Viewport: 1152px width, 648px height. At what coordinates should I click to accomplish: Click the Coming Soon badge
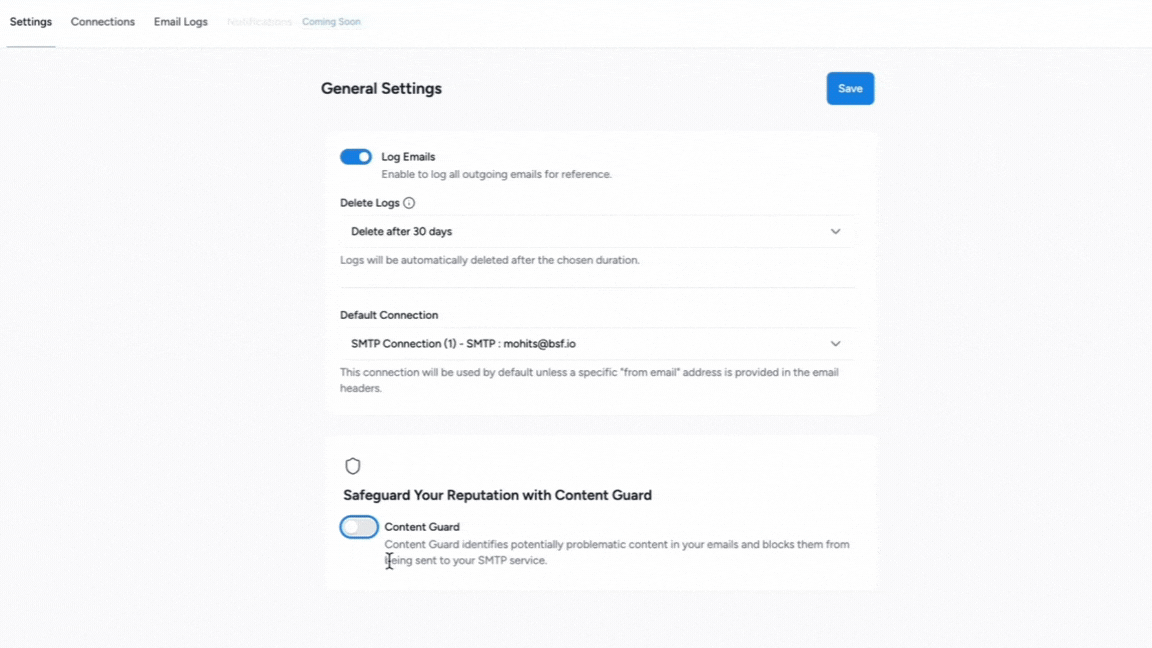click(331, 22)
